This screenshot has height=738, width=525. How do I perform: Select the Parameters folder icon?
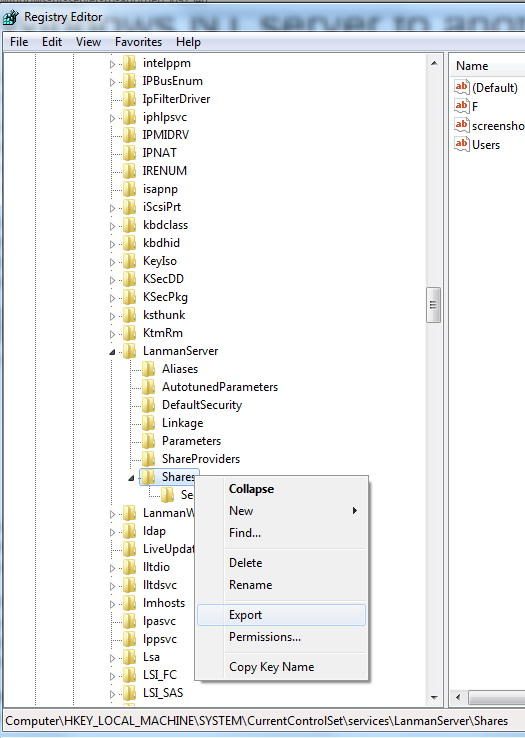pos(148,441)
